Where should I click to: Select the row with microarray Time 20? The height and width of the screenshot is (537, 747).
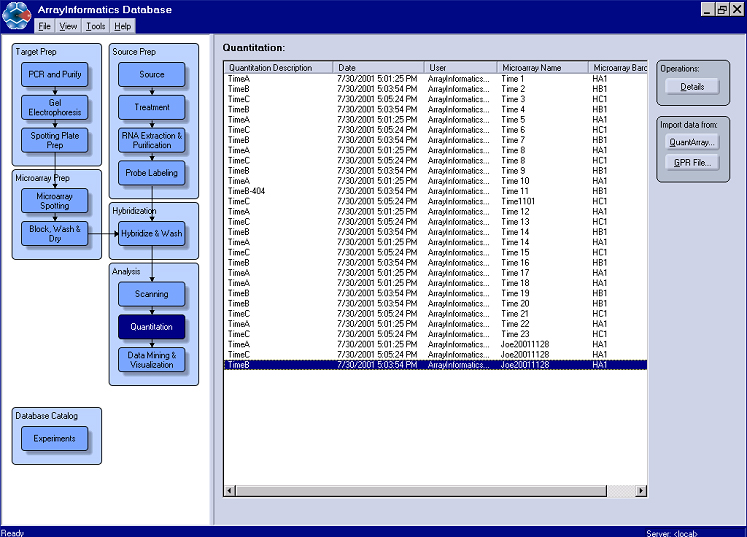pos(435,304)
